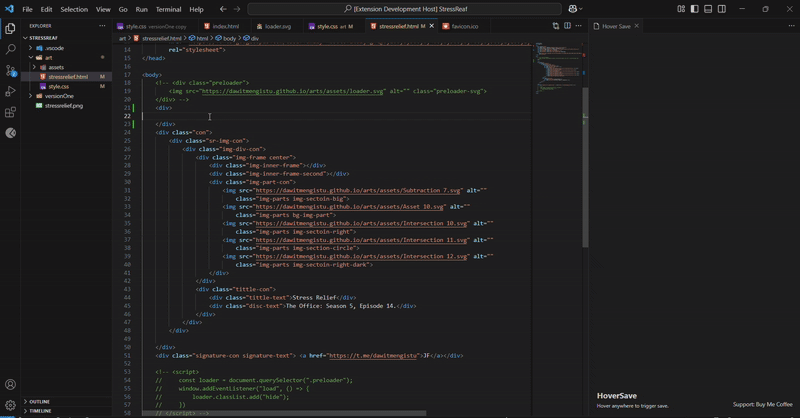Image resolution: width=800 pixels, height=418 pixels.
Task: Open the File menu
Action: pos(28,9)
